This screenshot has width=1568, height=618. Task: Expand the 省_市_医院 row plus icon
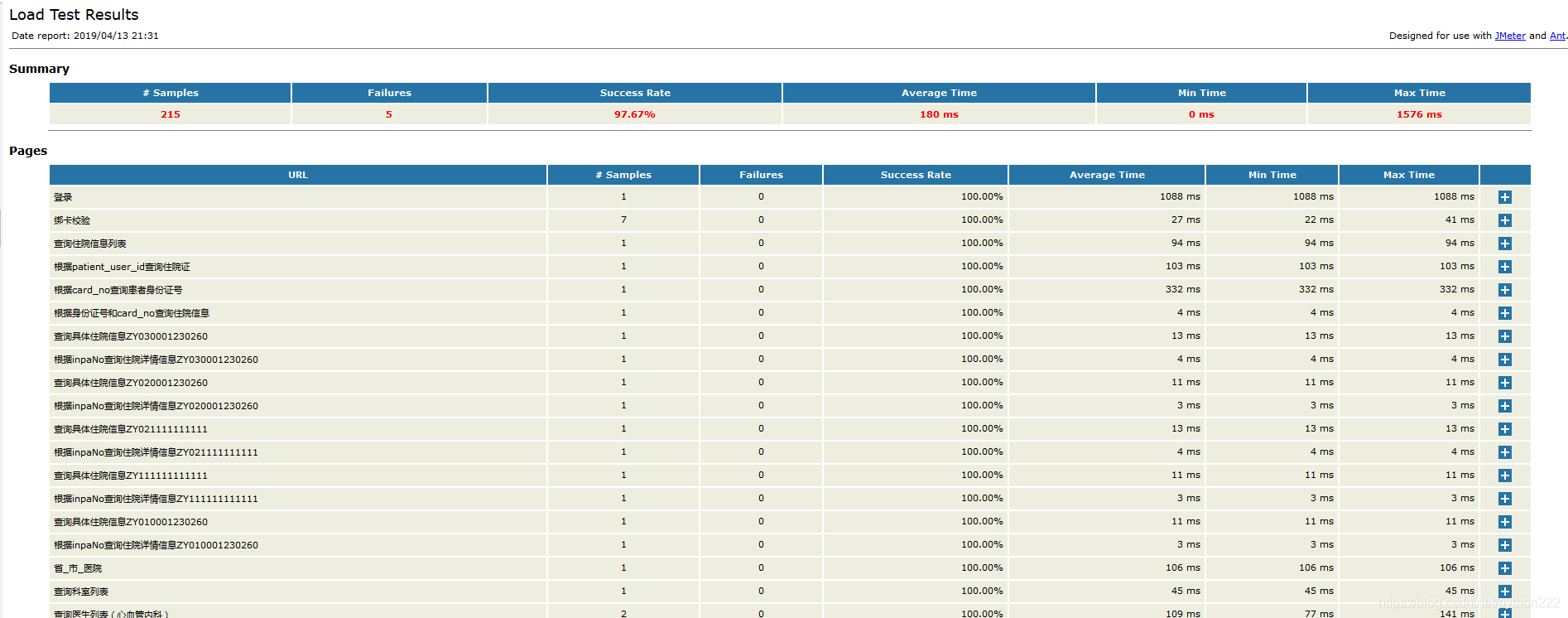(x=1505, y=568)
